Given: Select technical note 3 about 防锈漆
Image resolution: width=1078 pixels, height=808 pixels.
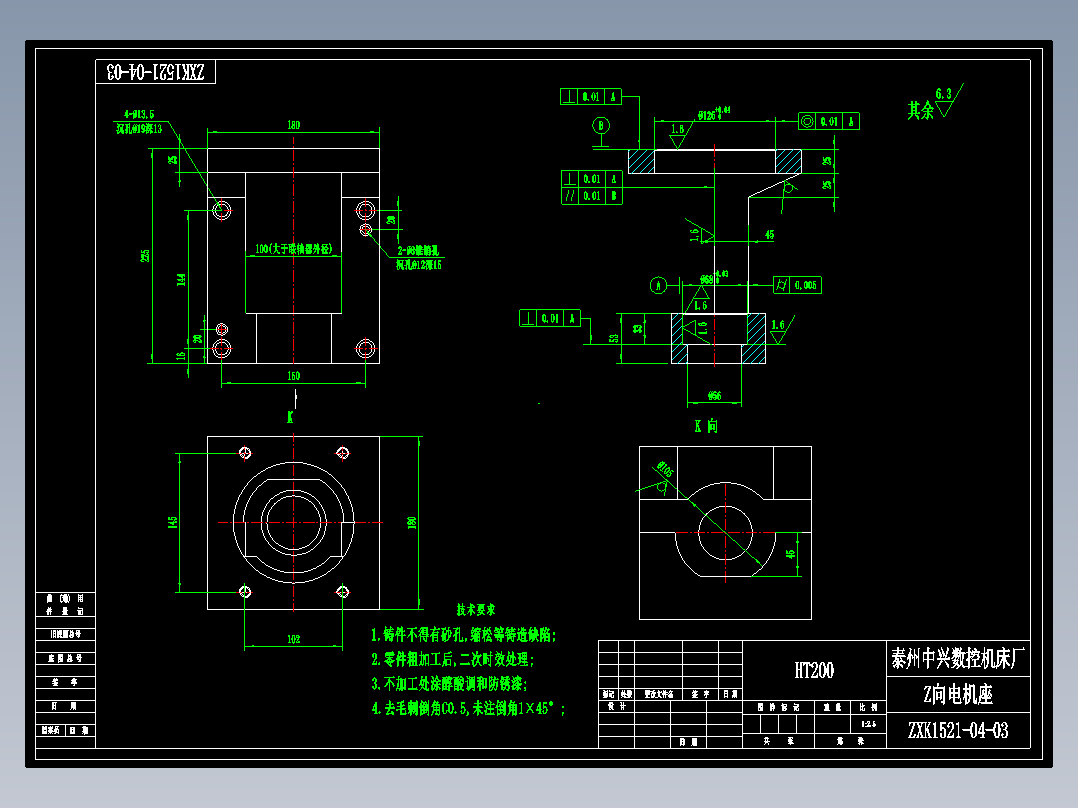Looking at the screenshot, I should [x=449, y=684].
